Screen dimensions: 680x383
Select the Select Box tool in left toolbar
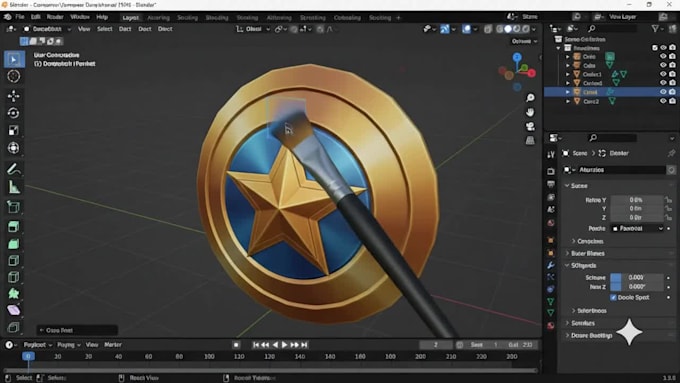click(13, 59)
